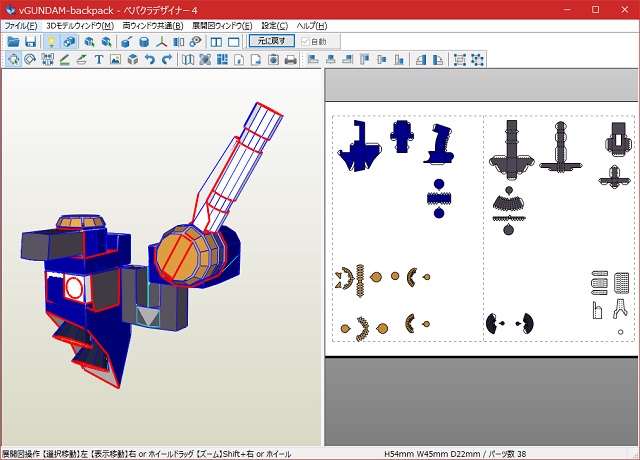Switch to the single-pane window layout
The image size is (640, 460).
(x=233, y=42)
